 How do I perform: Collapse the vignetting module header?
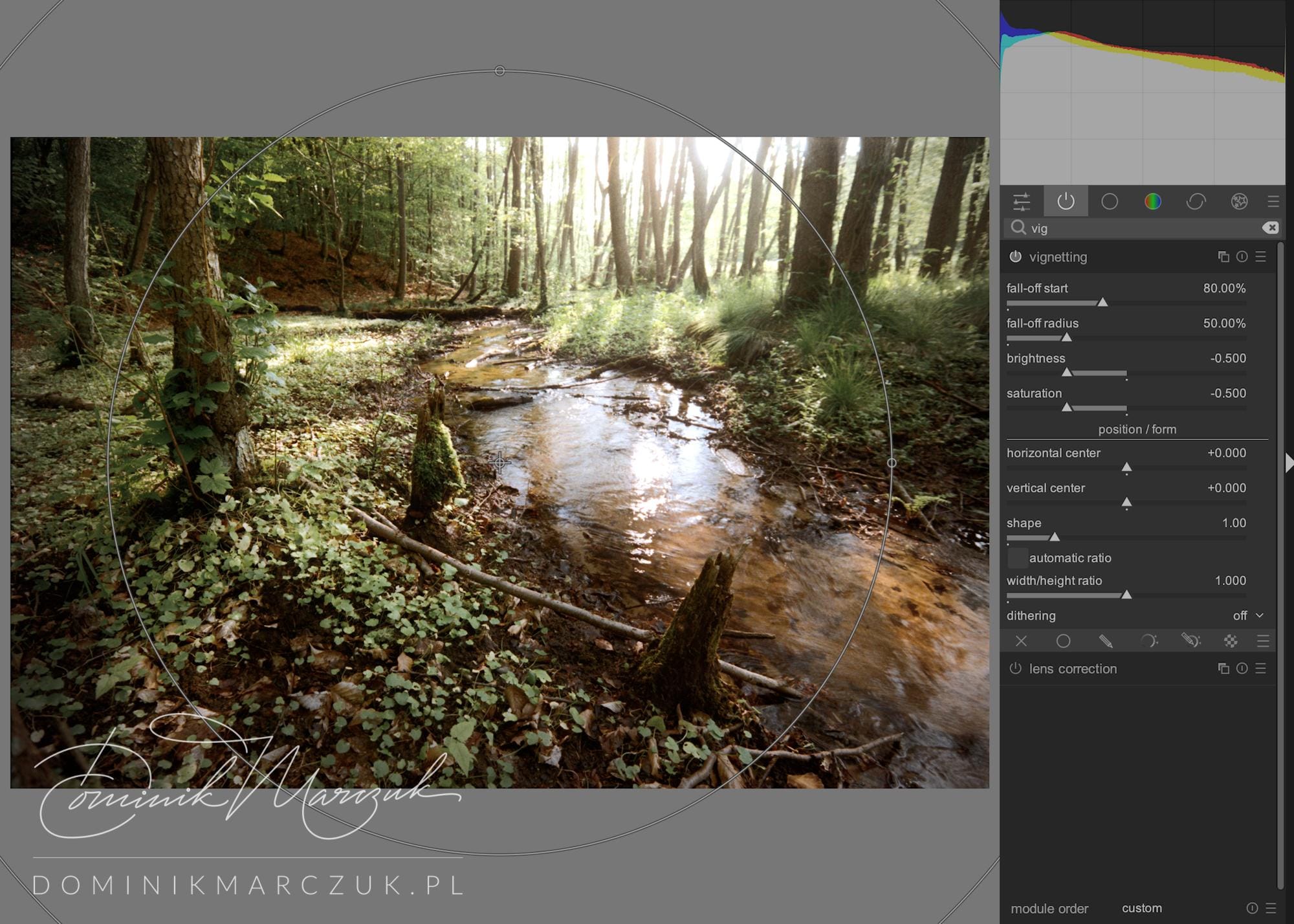tap(1058, 257)
